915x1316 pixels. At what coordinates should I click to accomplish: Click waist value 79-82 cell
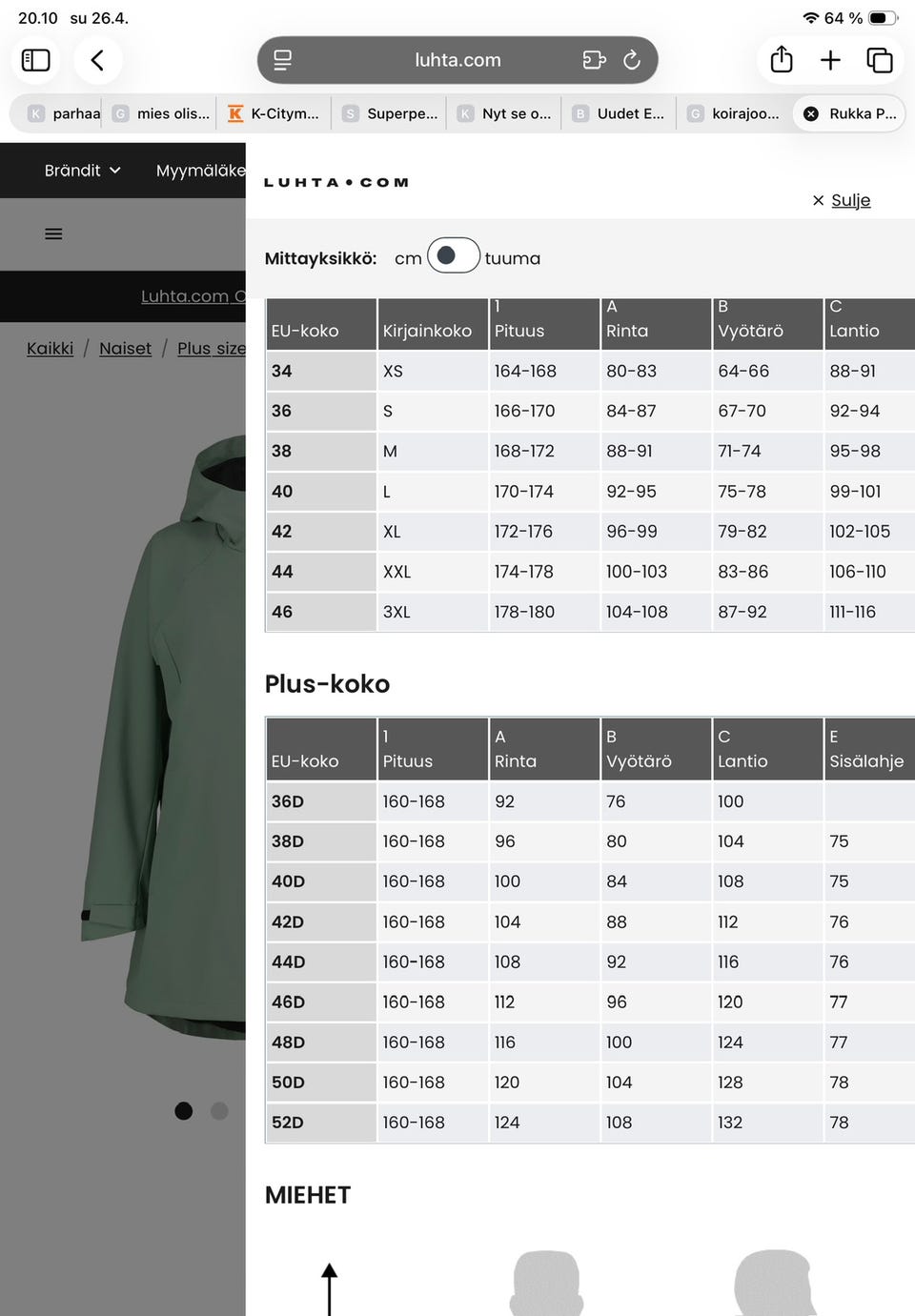[x=767, y=532]
